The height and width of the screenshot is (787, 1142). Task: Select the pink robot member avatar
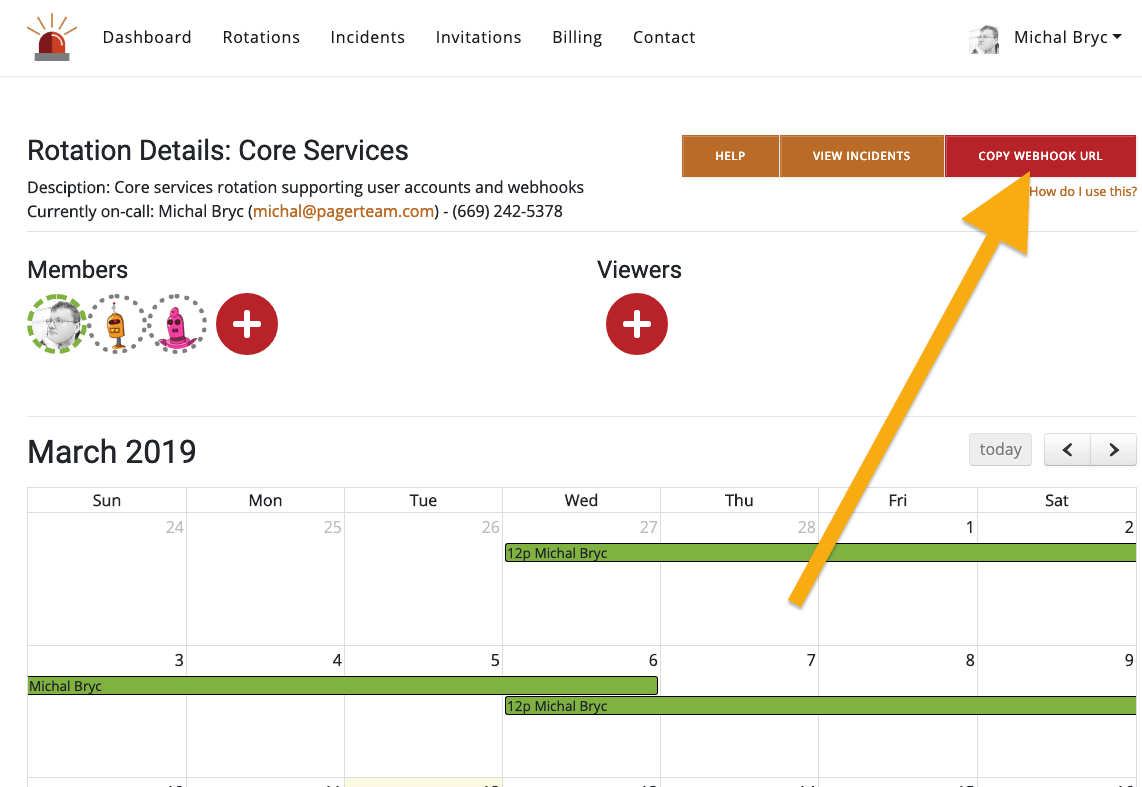177,324
